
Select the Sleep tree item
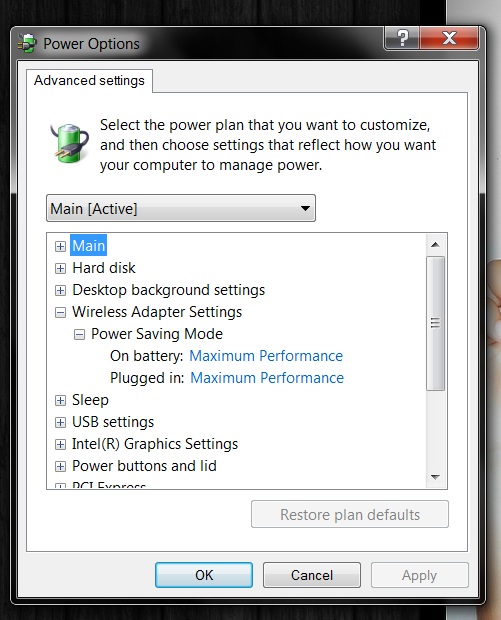(x=90, y=400)
